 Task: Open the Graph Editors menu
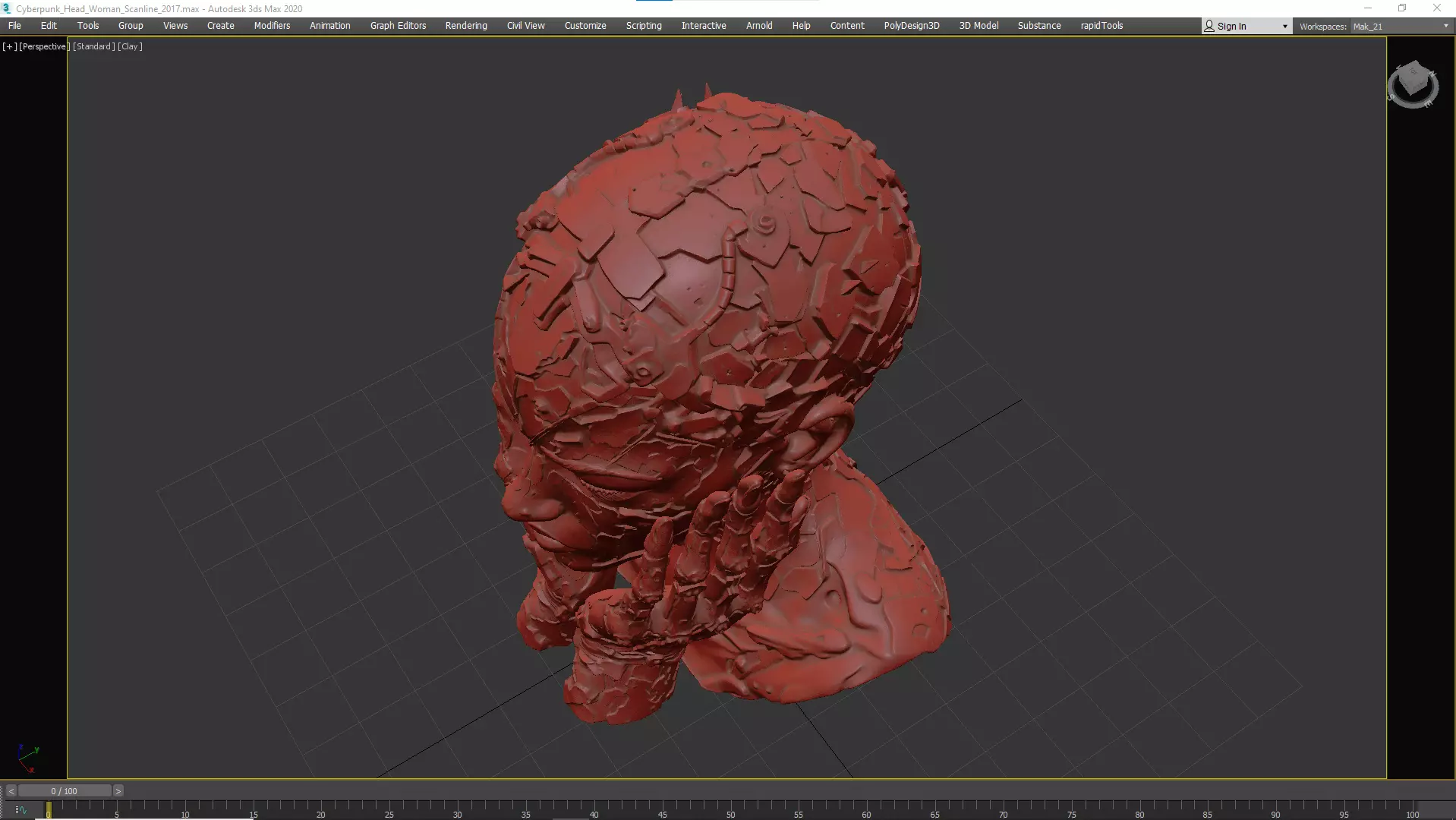coord(399,26)
